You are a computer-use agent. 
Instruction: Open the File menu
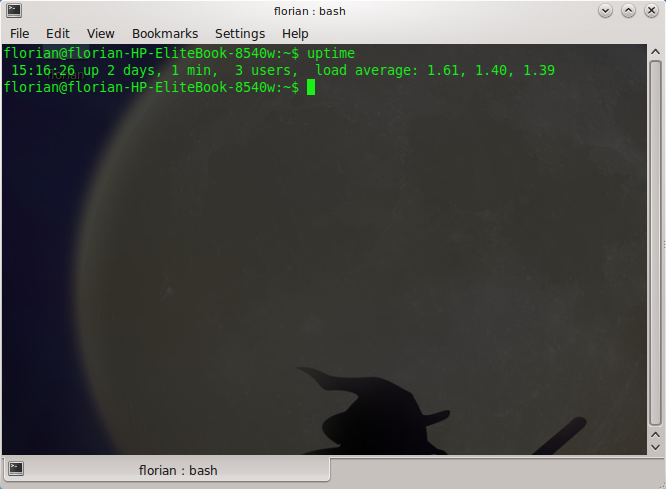[x=20, y=33]
